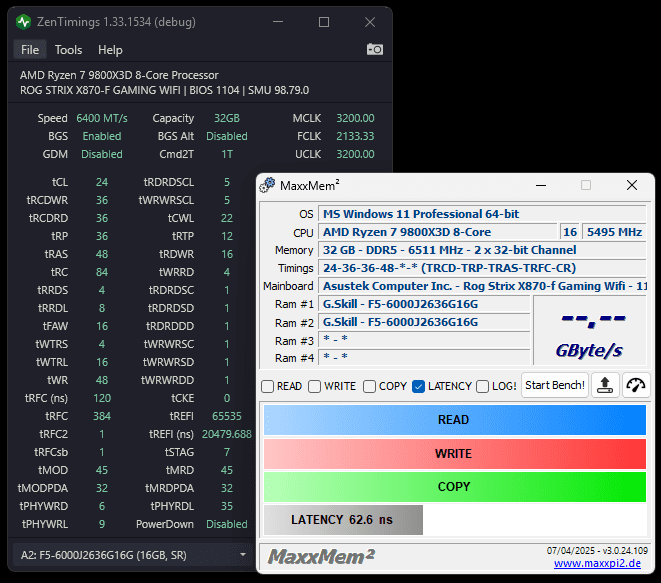Screen dimensions: 661x583
Task: Click the empty Ram #3 field
Action: tap(424, 340)
